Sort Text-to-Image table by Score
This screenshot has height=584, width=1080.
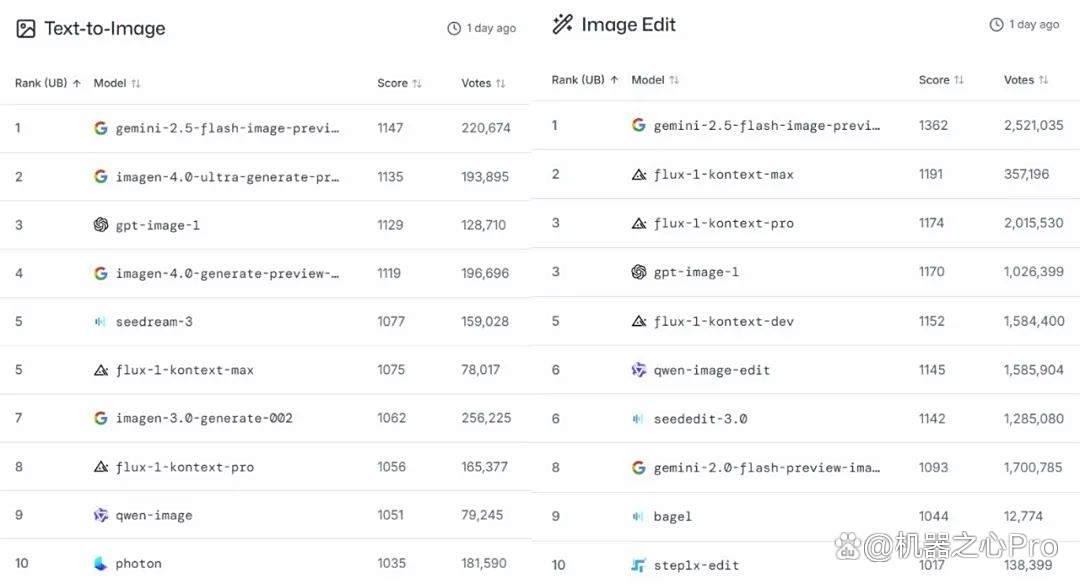click(399, 83)
